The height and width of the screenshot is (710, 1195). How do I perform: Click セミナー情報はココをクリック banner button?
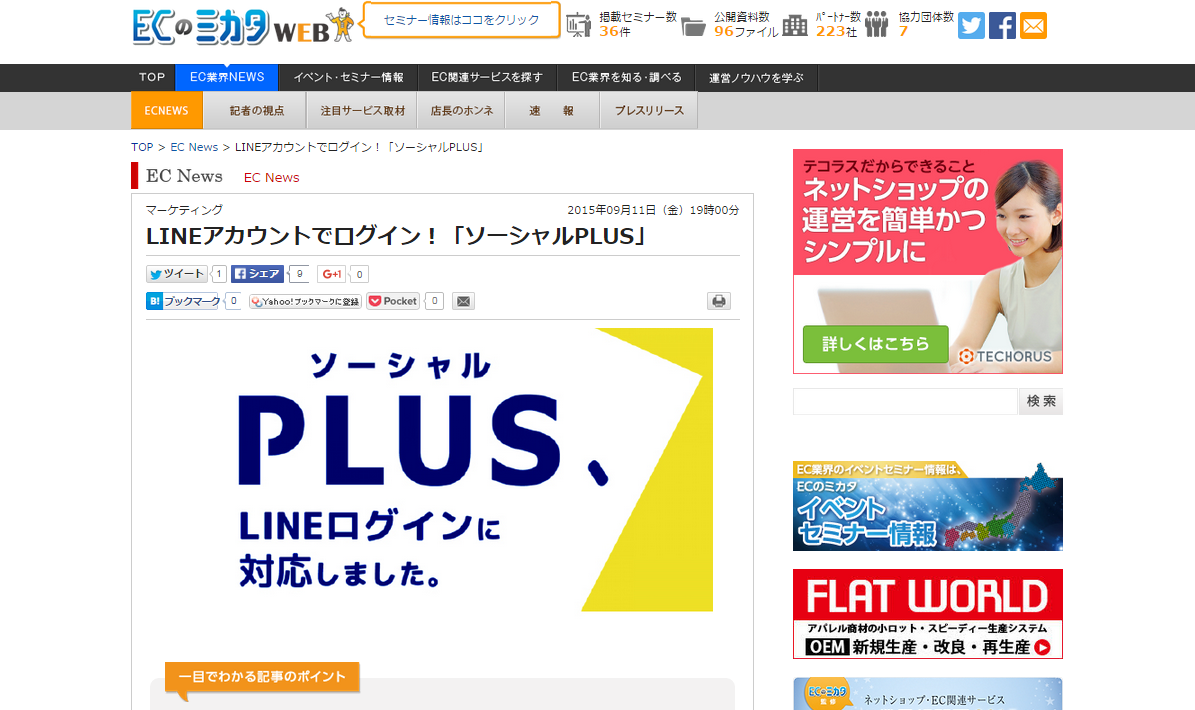point(461,20)
